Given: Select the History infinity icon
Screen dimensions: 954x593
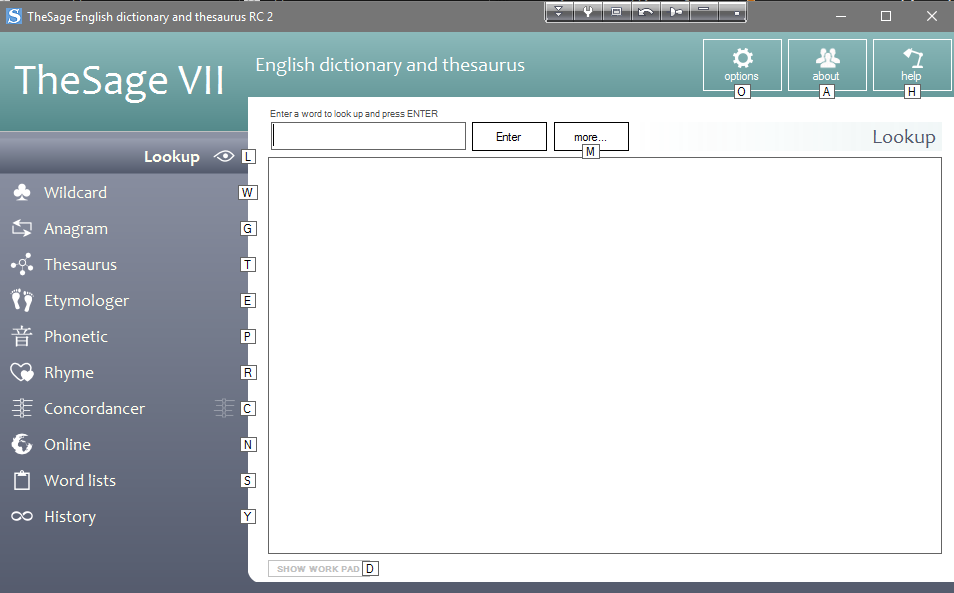Looking at the screenshot, I should 22,516.
